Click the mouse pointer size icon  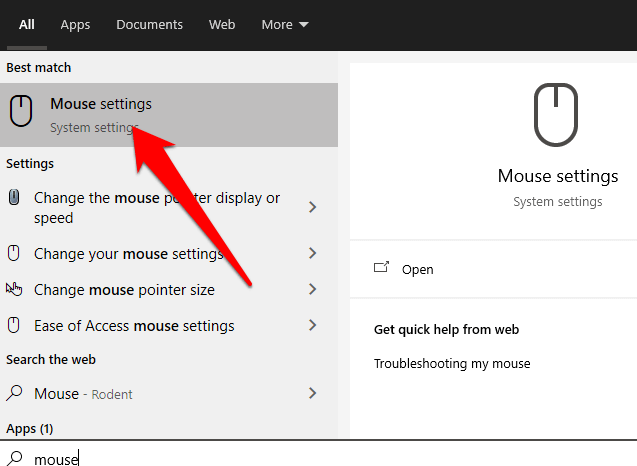(14, 289)
